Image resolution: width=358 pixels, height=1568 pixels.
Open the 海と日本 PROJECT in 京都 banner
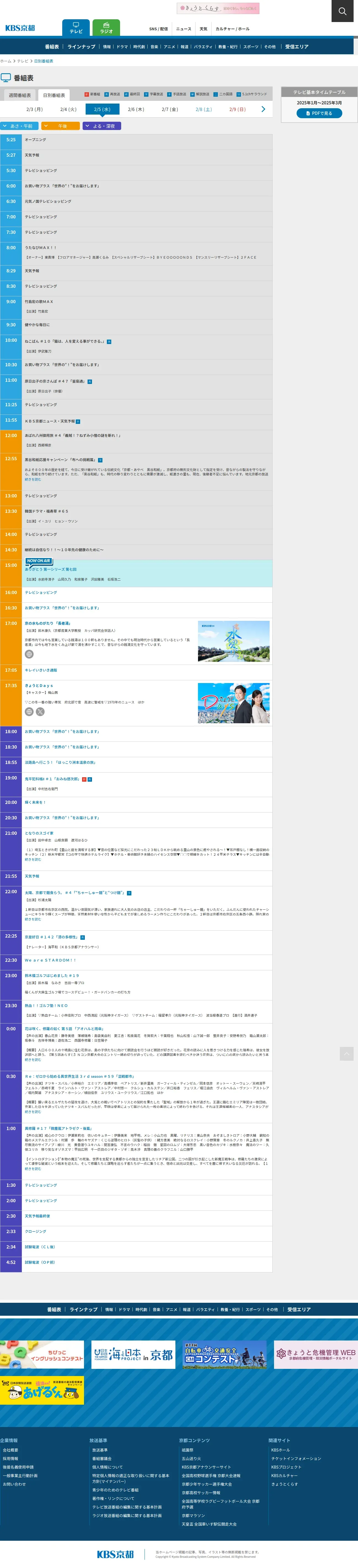tap(133, 1355)
